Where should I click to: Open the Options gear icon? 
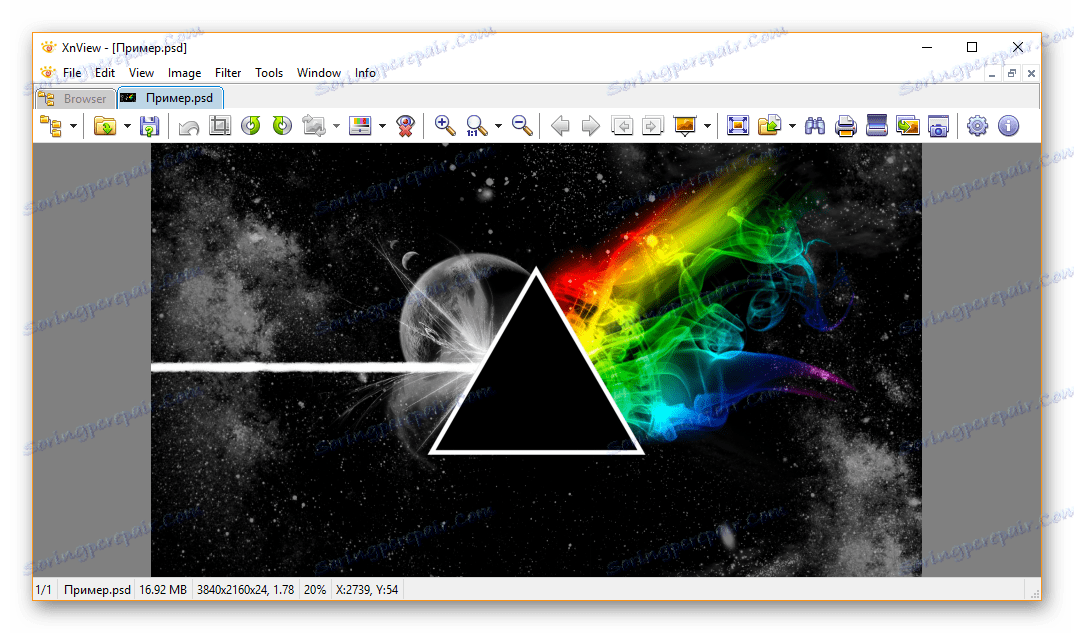977,126
